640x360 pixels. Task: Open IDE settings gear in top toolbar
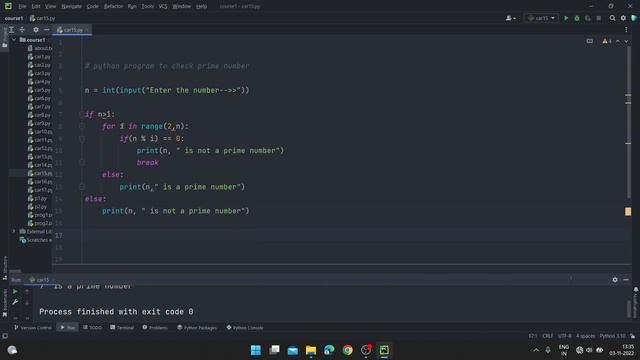[x=623, y=18]
